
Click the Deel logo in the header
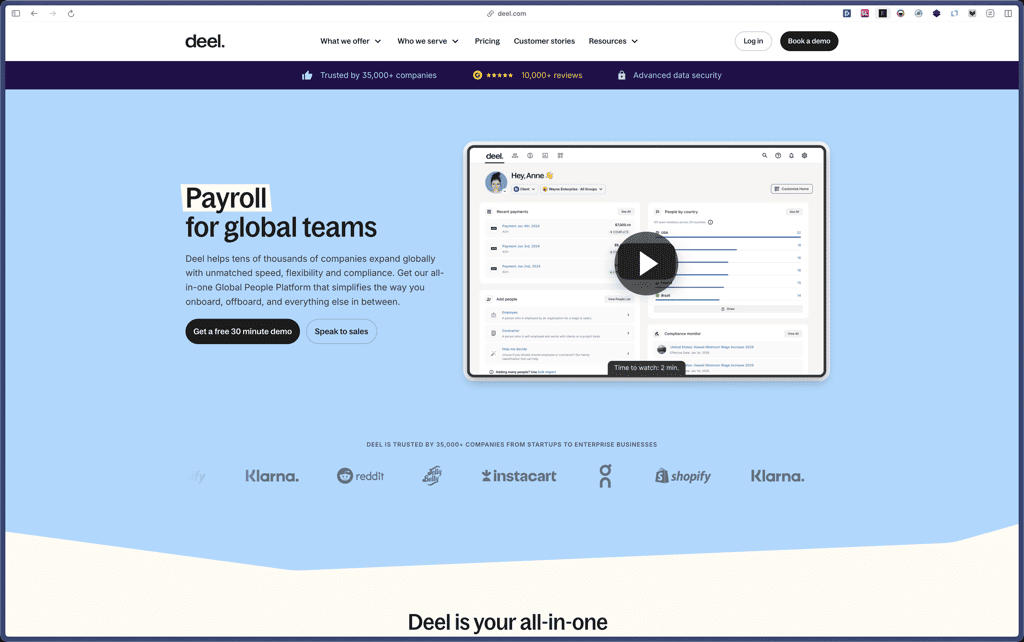[205, 41]
